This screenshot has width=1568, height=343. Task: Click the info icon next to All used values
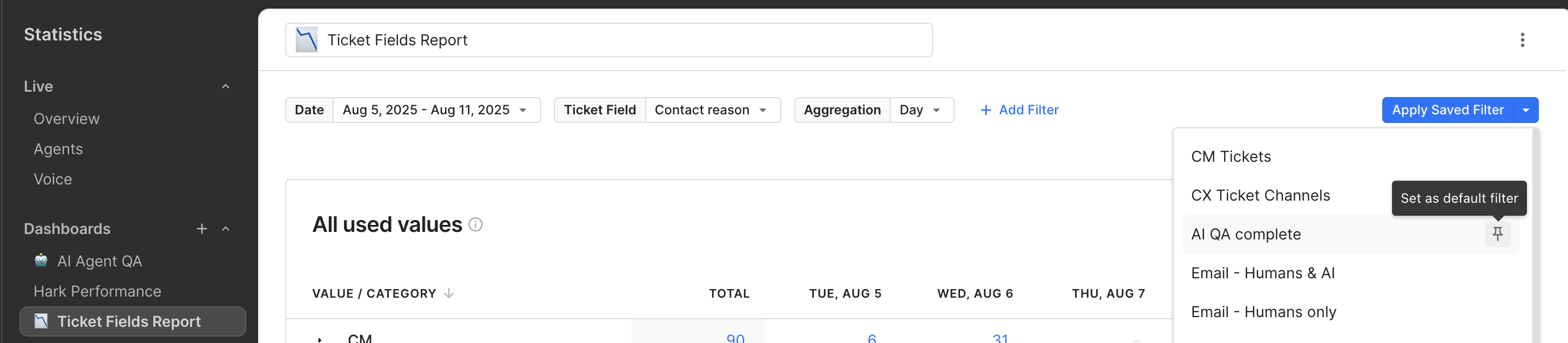475,225
